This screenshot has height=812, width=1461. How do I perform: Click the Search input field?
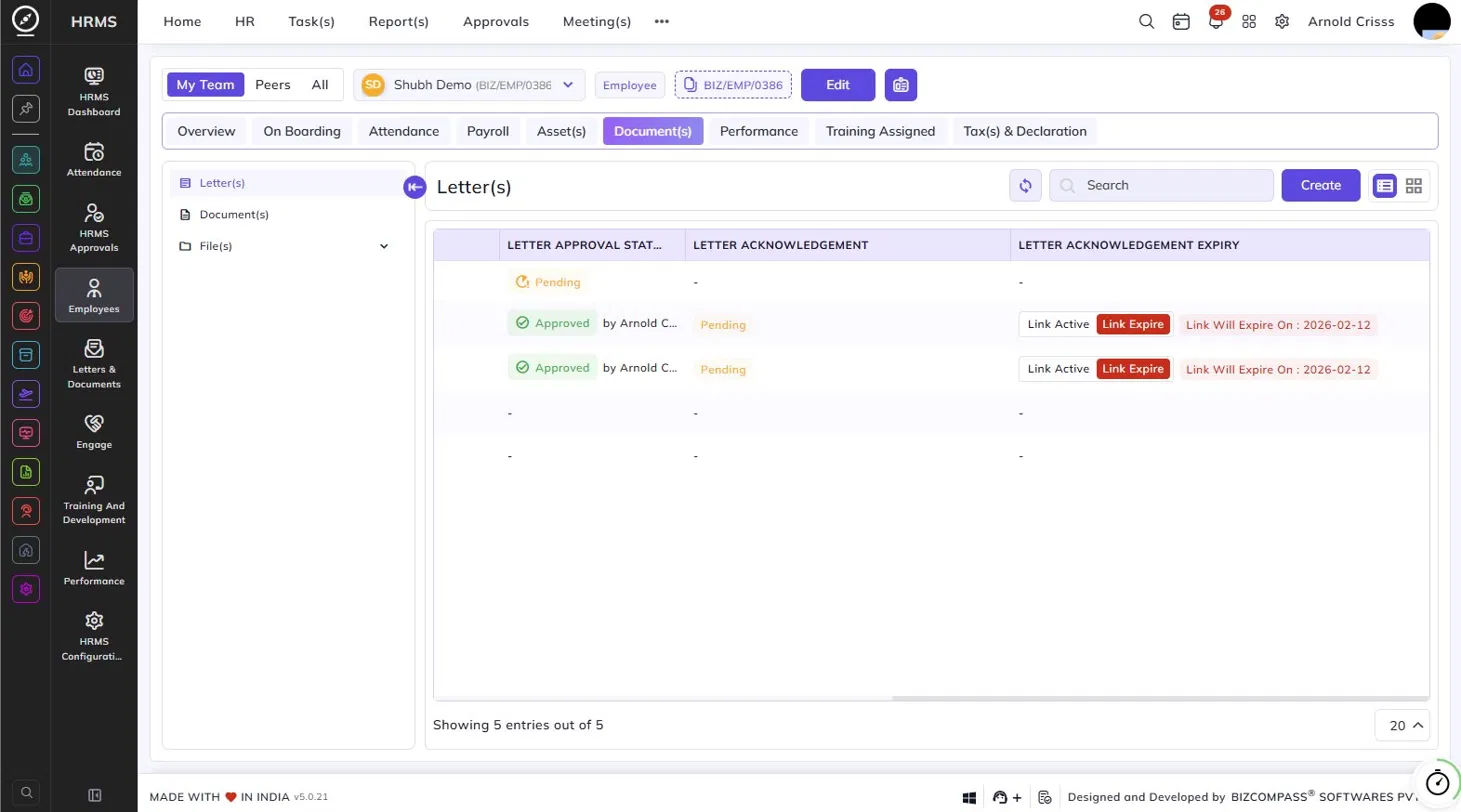(x=1161, y=185)
